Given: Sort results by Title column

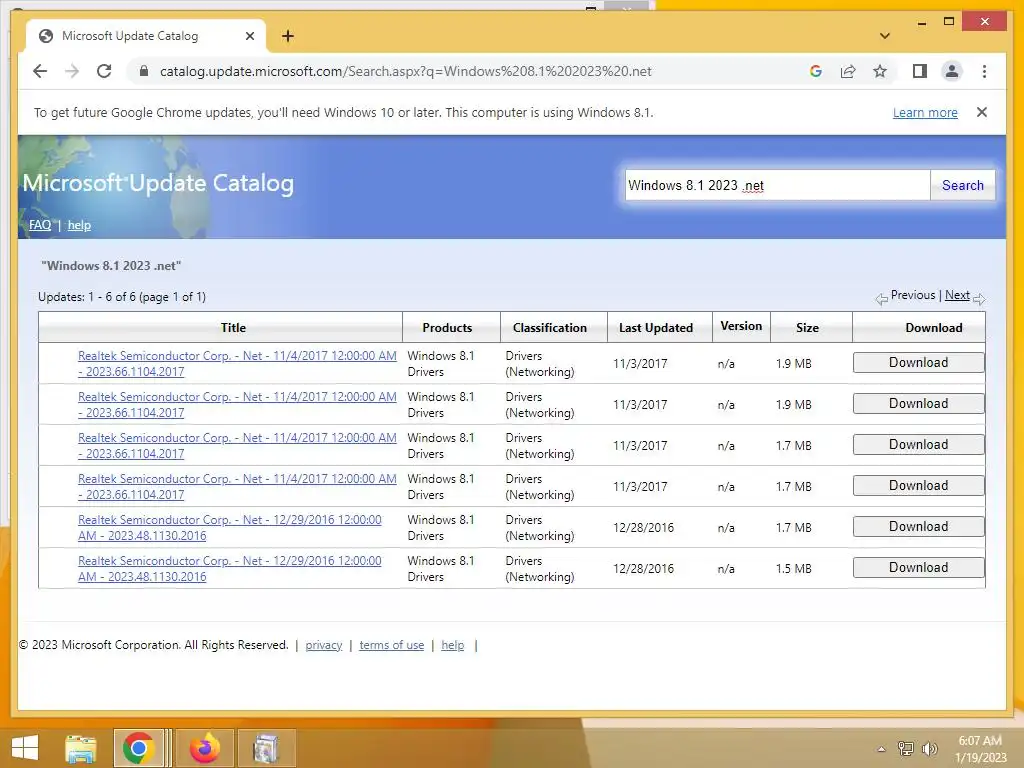Looking at the screenshot, I should click(233, 328).
